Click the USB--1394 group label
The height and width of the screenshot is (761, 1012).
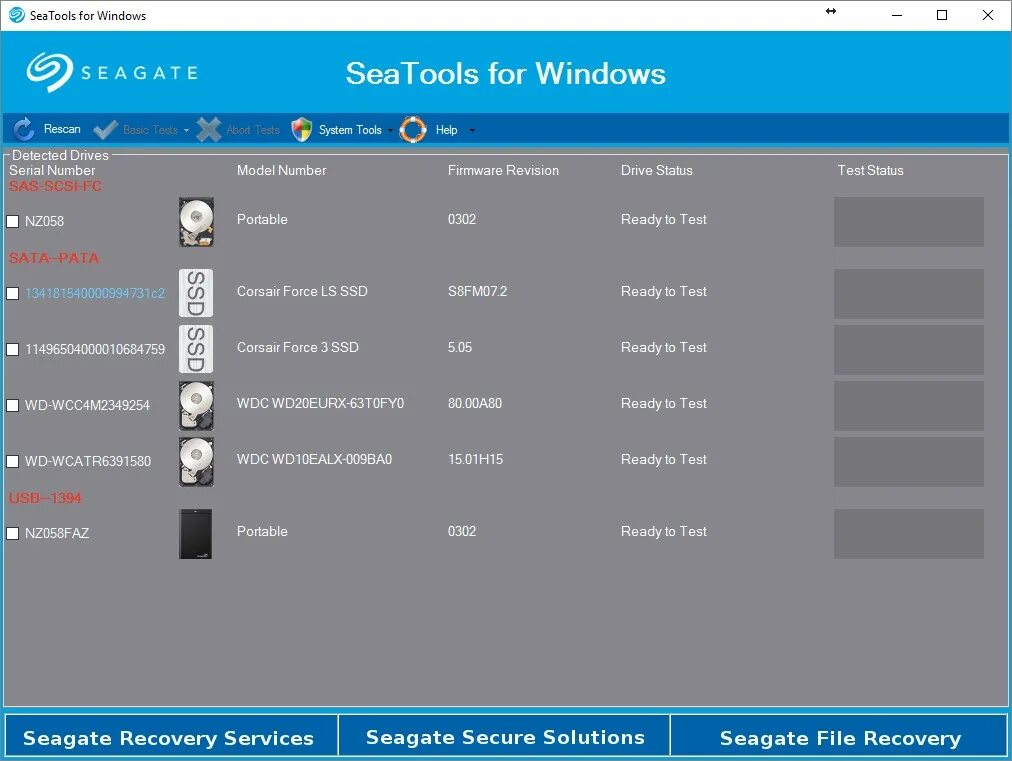point(45,498)
